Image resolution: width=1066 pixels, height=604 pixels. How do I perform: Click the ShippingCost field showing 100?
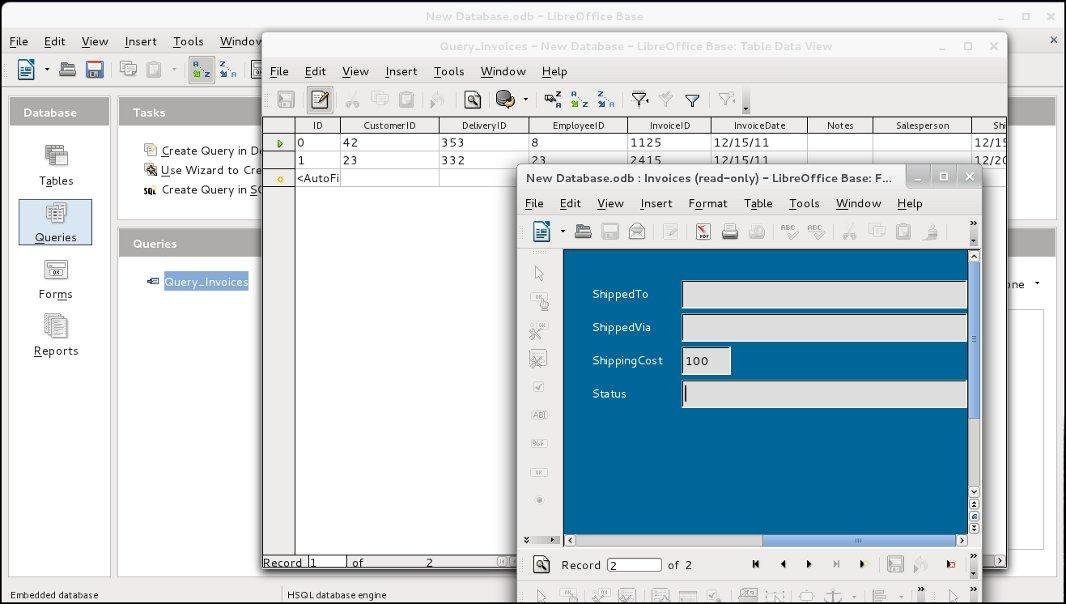coord(706,360)
